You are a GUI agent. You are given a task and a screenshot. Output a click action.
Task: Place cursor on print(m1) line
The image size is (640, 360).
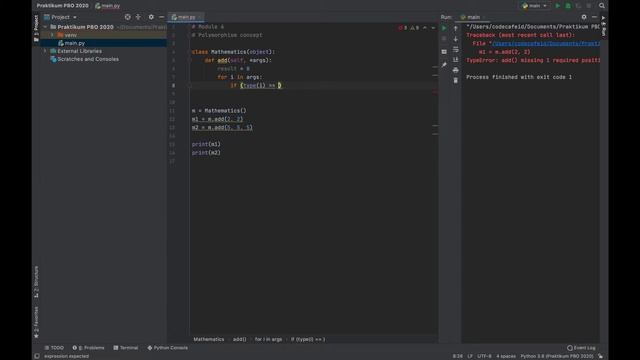pos(206,144)
